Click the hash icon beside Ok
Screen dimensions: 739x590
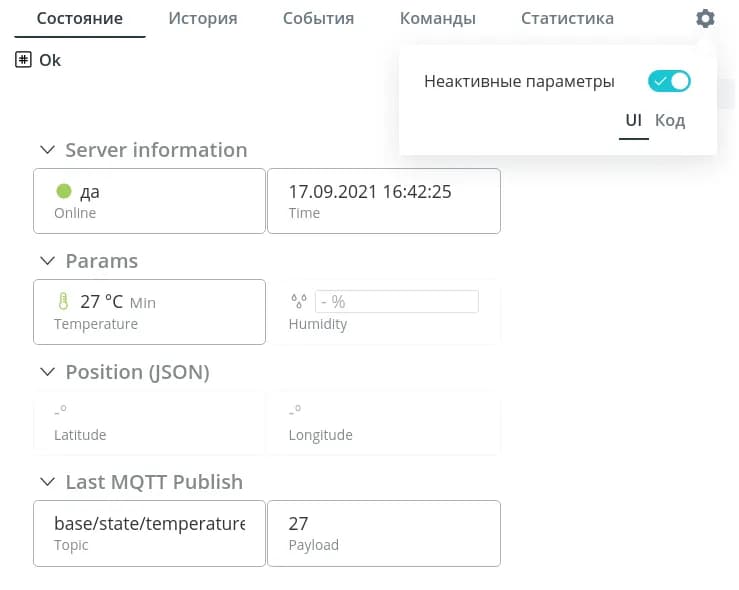point(24,60)
